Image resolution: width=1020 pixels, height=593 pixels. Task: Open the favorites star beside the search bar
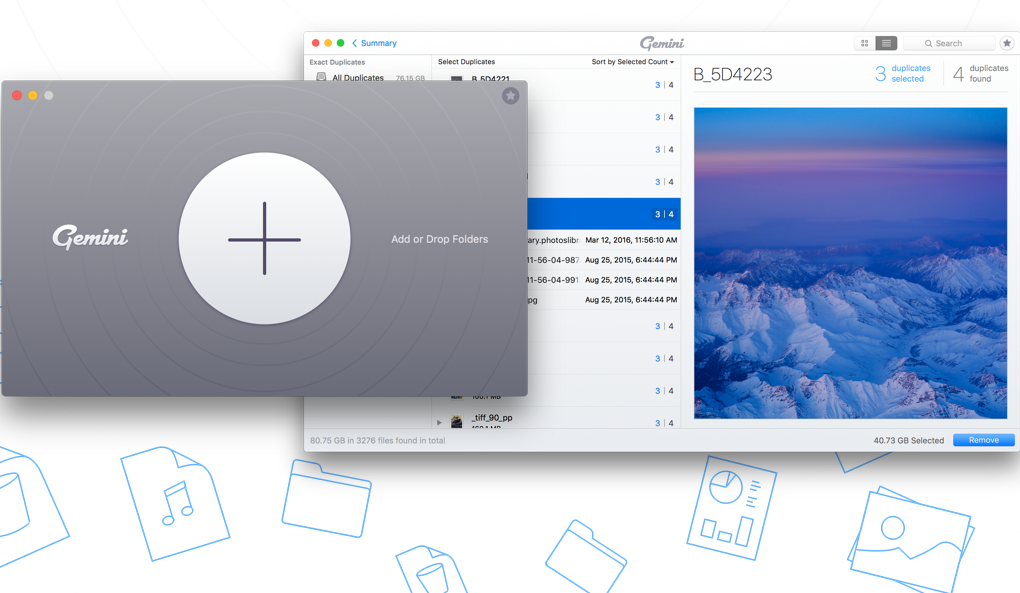point(1007,43)
